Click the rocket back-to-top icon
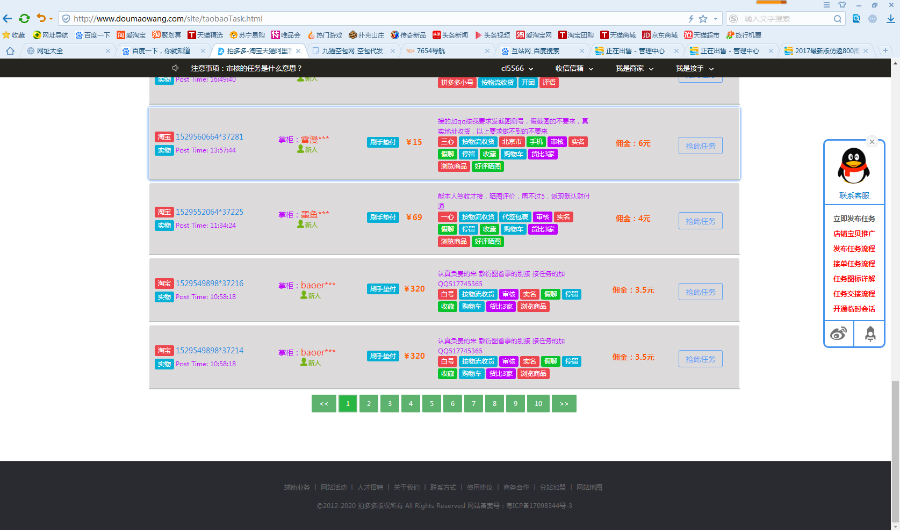Screen dimensions: 900x530 [x=870, y=334]
